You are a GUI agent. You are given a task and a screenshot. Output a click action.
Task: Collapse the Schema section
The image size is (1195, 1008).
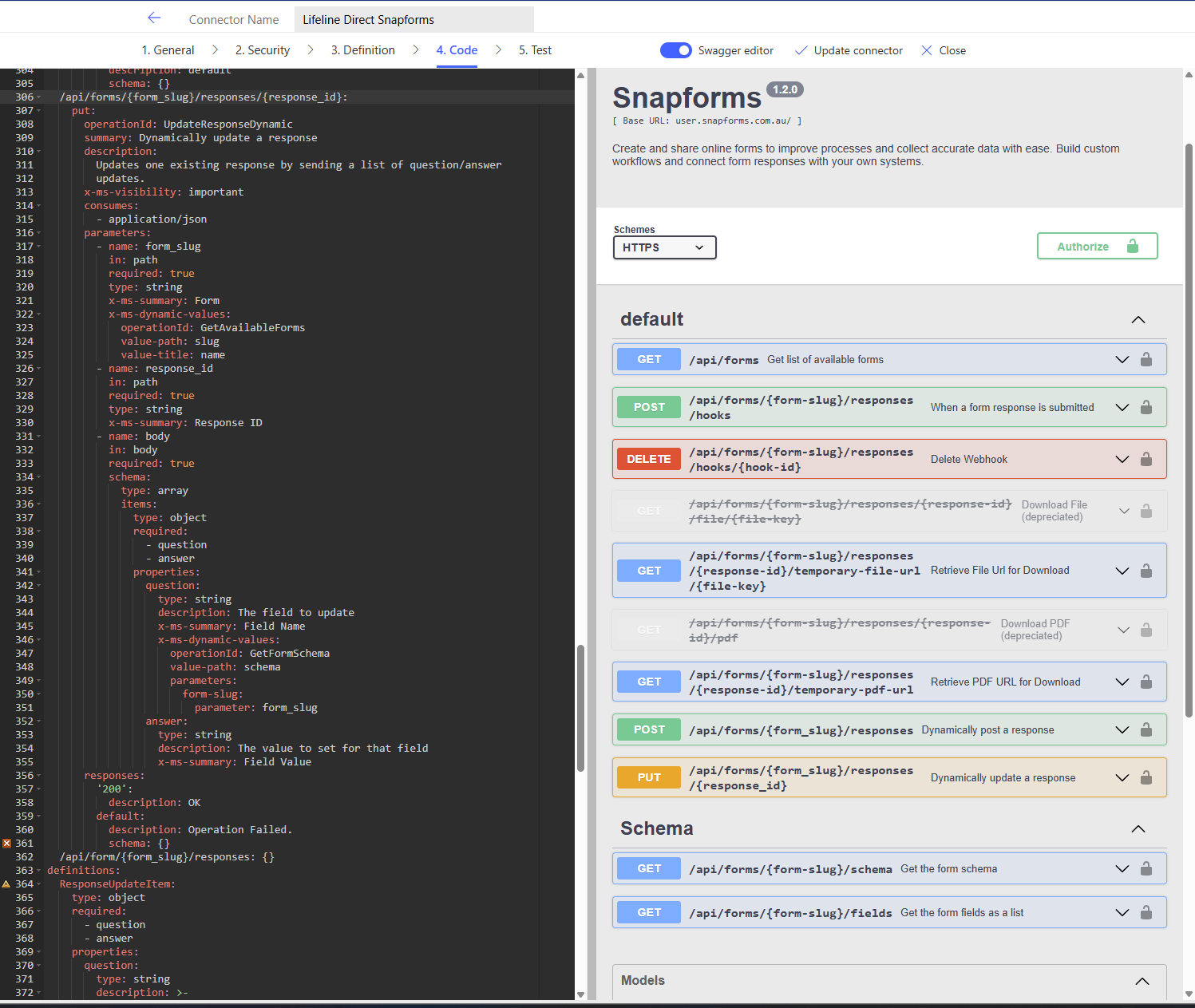coord(1138,828)
